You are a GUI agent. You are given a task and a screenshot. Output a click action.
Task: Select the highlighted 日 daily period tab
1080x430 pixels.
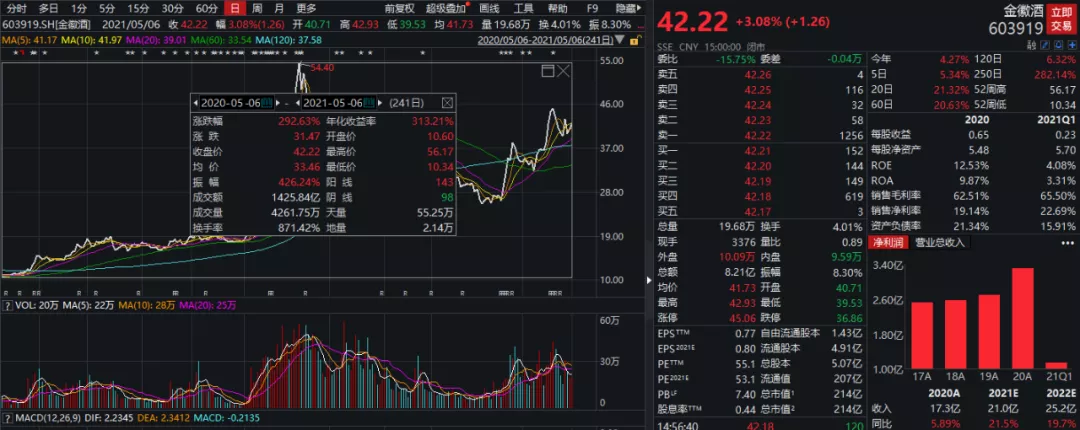coord(236,9)
